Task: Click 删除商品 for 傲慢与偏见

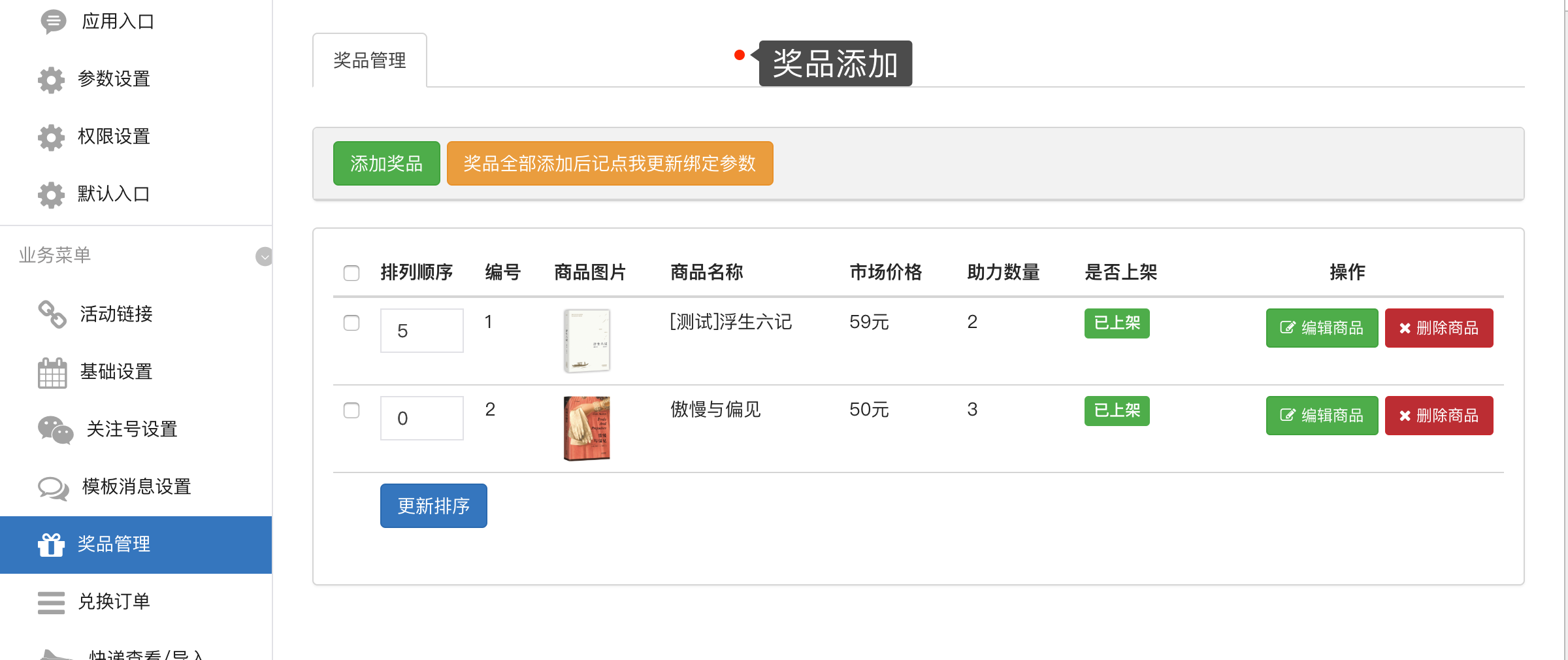Action: click(x=1439, y=416)
